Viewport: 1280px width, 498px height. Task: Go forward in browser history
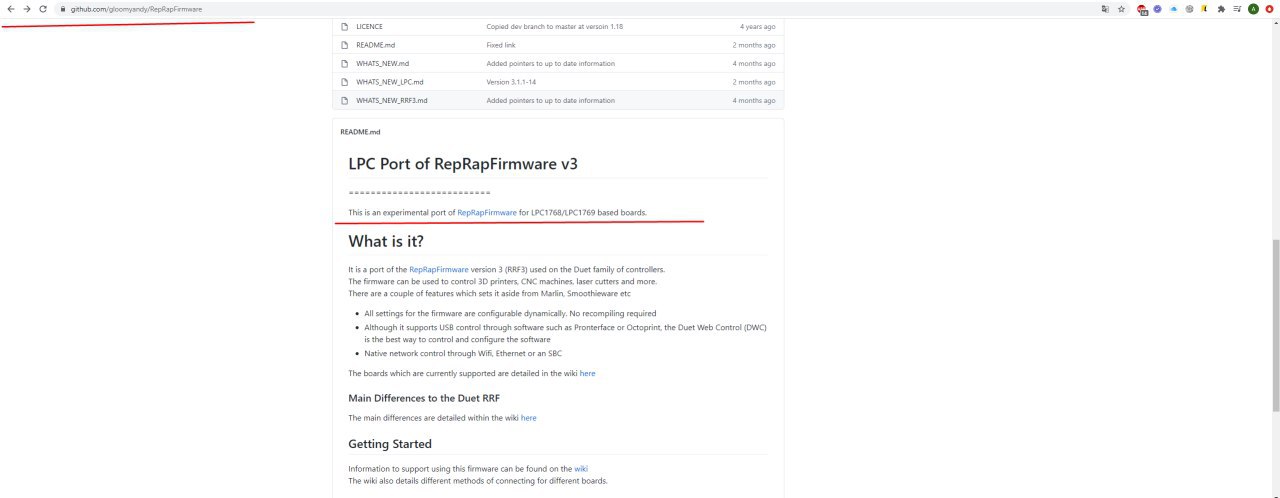(x=27, y=8)
